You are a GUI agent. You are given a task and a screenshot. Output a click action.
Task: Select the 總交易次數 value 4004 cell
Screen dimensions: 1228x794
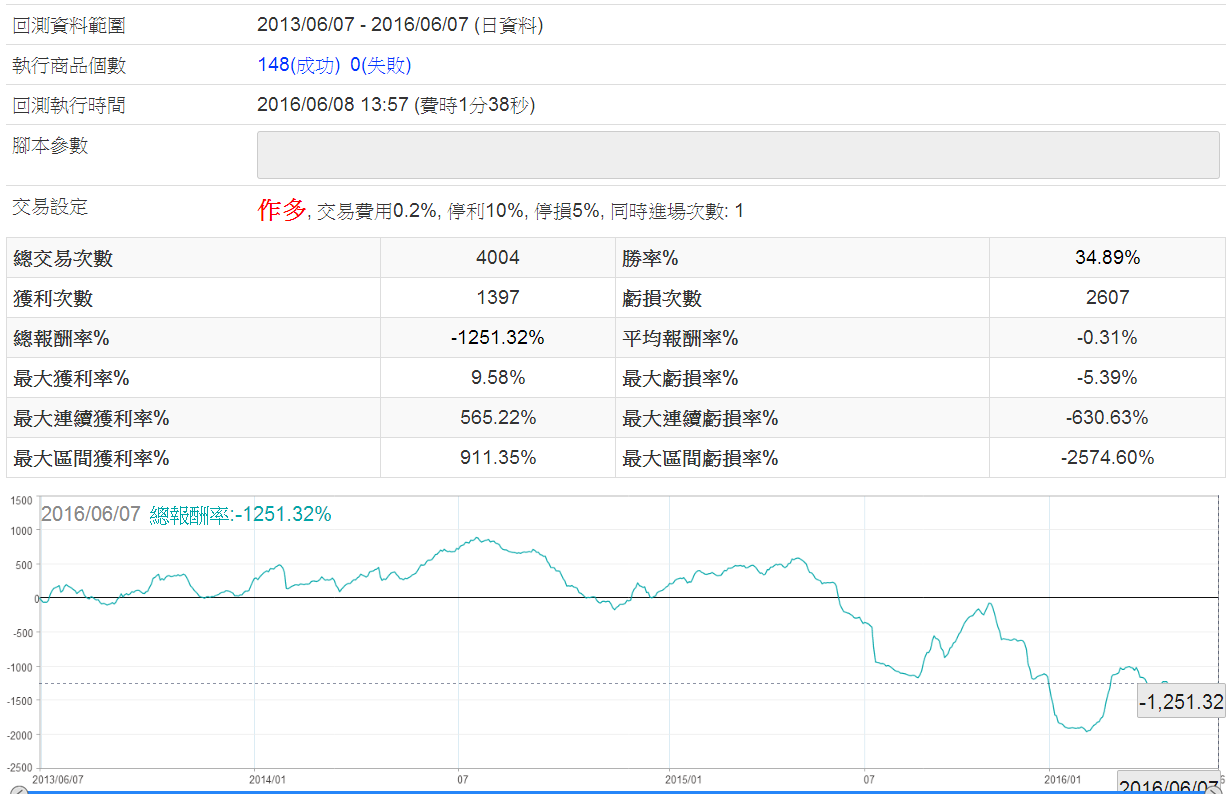[497, 258]
